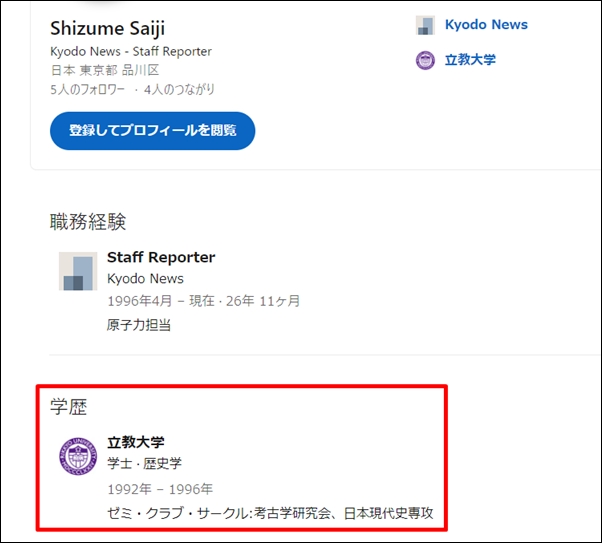Click the 5人のフォロワー follower count
The height and width of the screenshot is (543, 602).
(88, 89)
